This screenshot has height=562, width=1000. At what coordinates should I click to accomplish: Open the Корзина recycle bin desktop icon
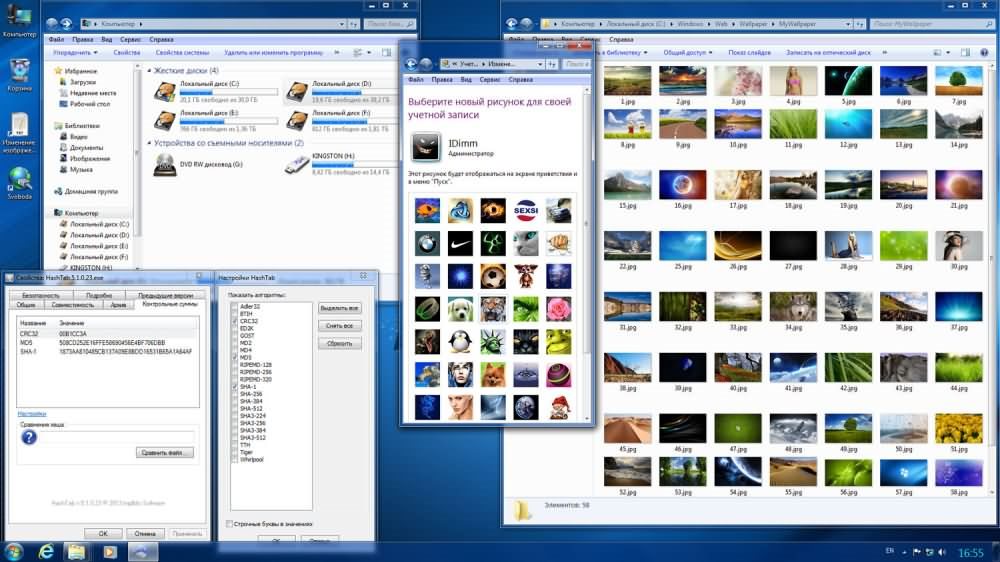tap(18, 72)
